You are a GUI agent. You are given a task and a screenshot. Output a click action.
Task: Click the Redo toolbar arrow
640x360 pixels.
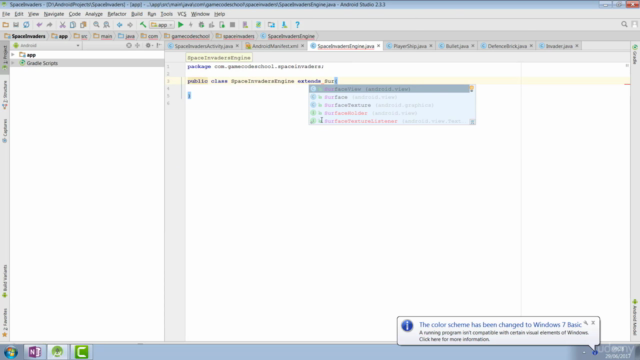pyautogui.click(x=49, y=25)
